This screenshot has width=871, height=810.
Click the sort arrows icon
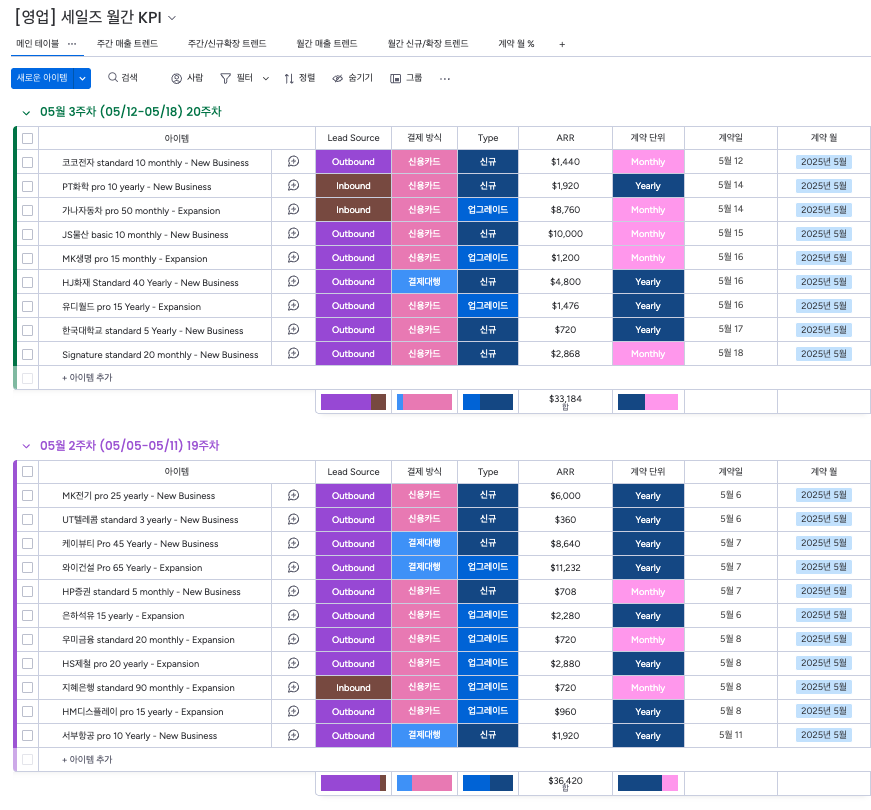click(289, 78)
